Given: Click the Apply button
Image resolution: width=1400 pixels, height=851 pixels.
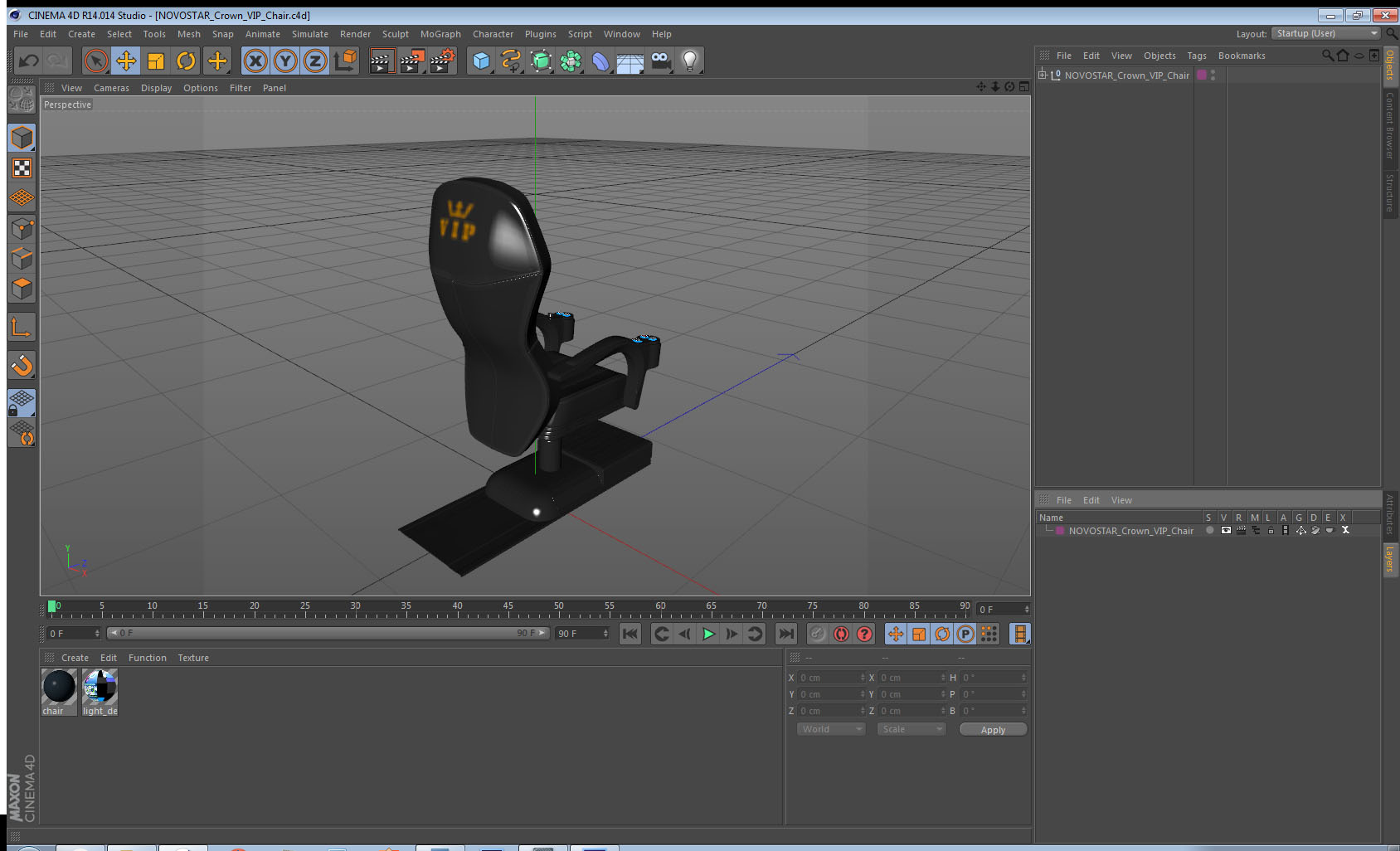Looking at the screenshot, I should click(993, 730).
